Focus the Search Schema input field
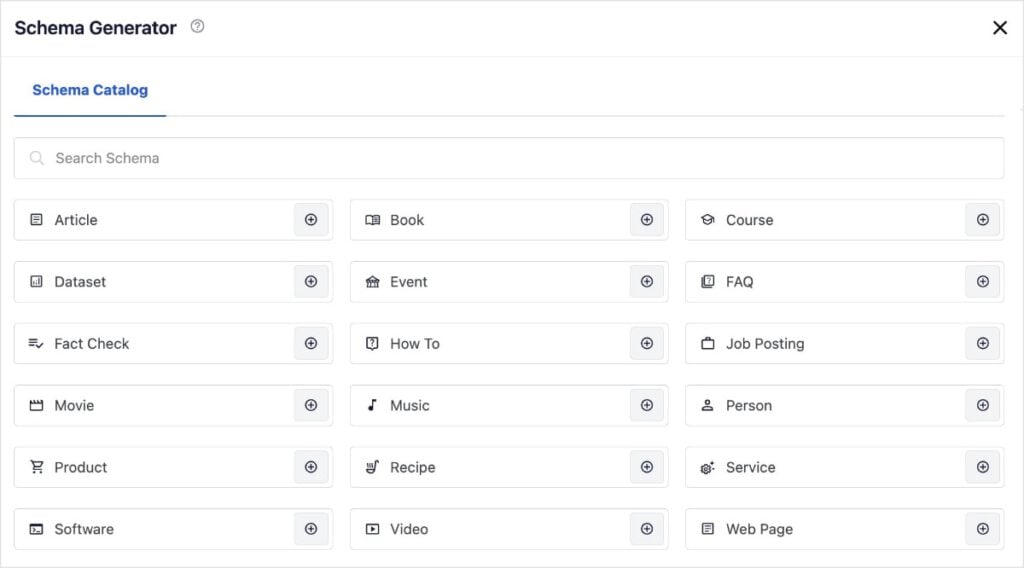This screenshot has height=568, width=1024. [509, 158]
